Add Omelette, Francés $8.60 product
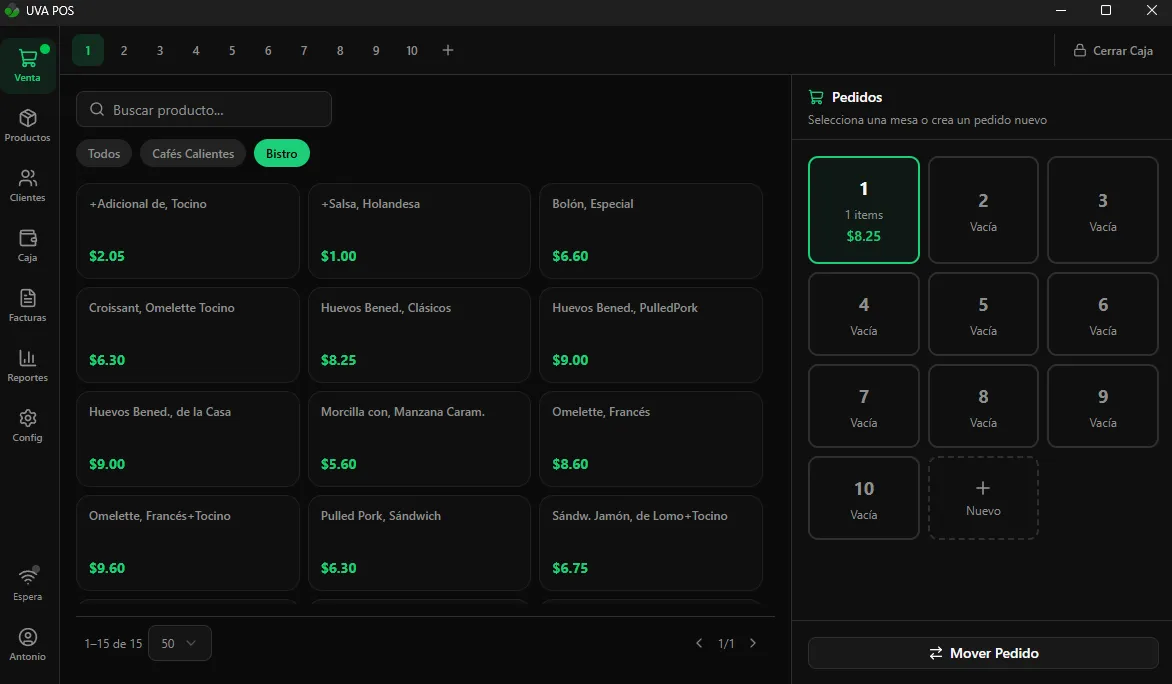Image resolution: width=1172 pixels, height=684 pixels. pos(651,439)
